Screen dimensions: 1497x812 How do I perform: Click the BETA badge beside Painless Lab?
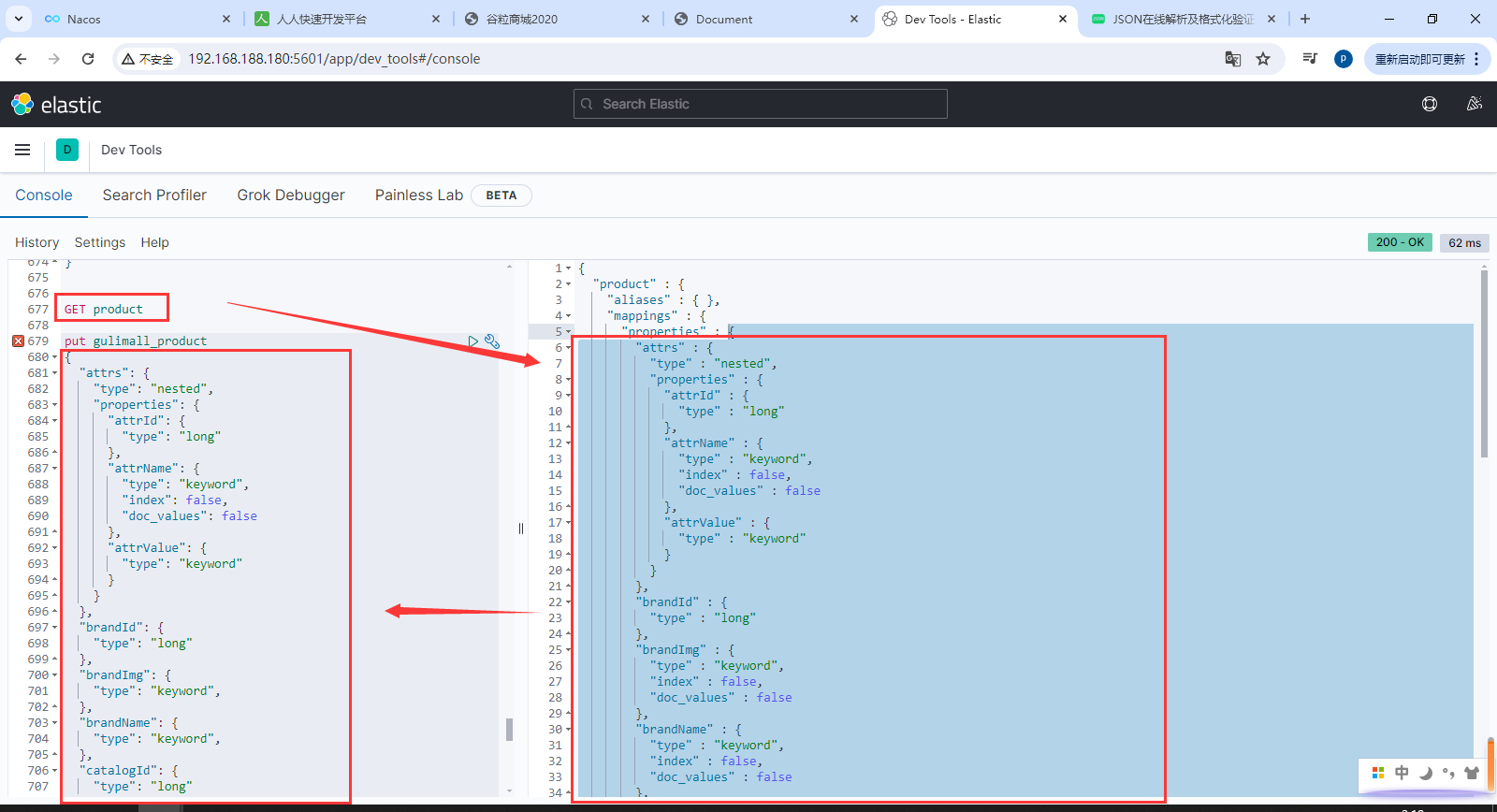pos(501,196)
